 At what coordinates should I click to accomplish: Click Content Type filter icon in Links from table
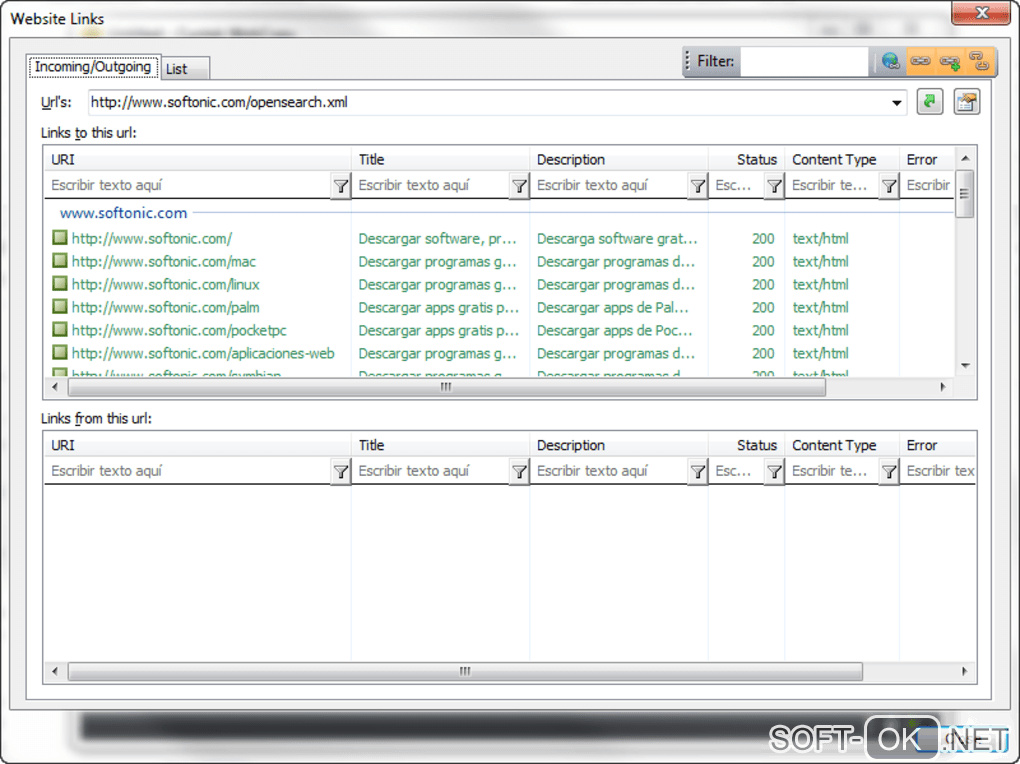889,472
